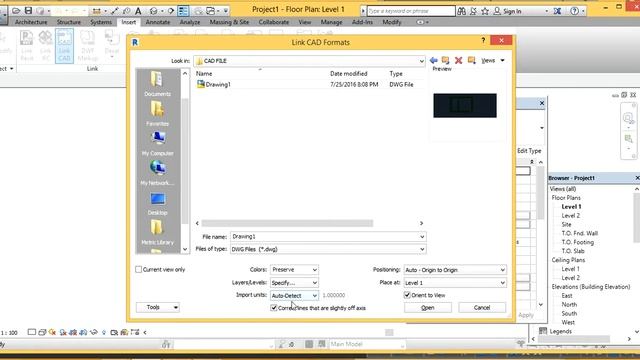Viewport: 640px width, 360px height.
Task: Select the Text tool in quick access toolbar
Action: click(x=138, y=11)
